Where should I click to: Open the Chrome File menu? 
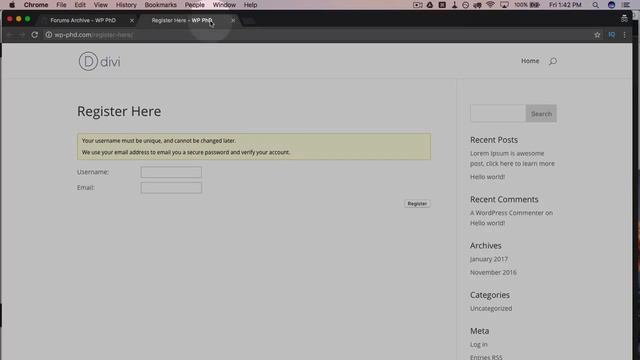[x=61, y=5]
